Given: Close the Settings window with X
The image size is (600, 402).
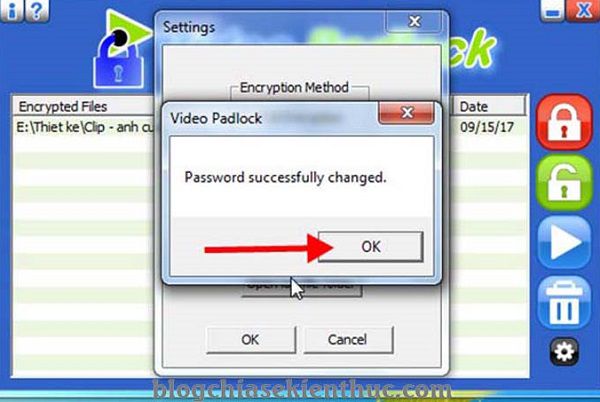Looking at the screenshot, I should 414,21.
